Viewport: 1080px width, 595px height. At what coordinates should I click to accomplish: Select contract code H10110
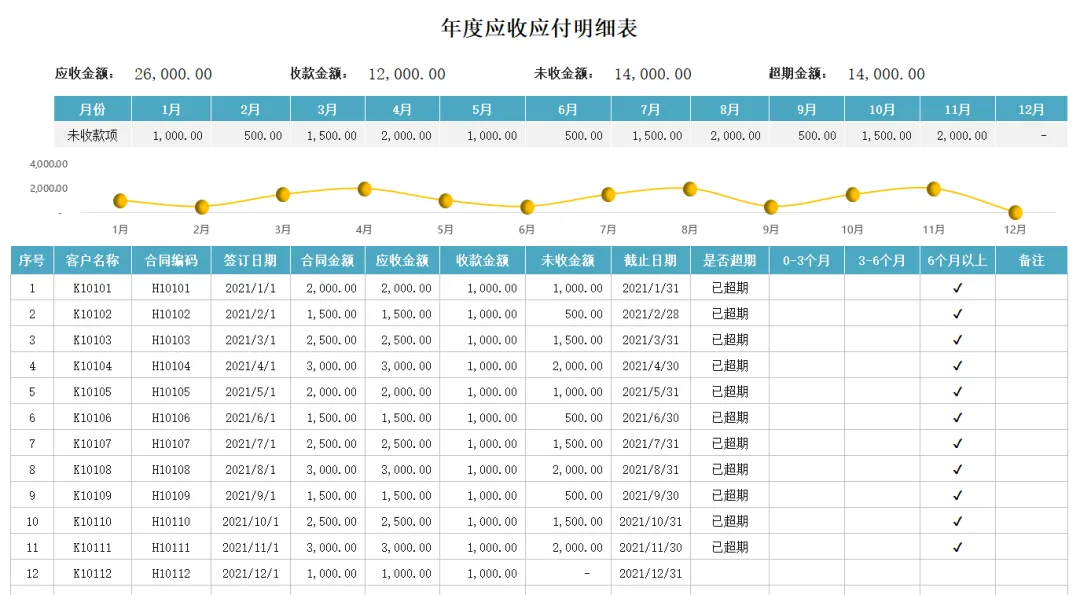(x=171, y=521)
